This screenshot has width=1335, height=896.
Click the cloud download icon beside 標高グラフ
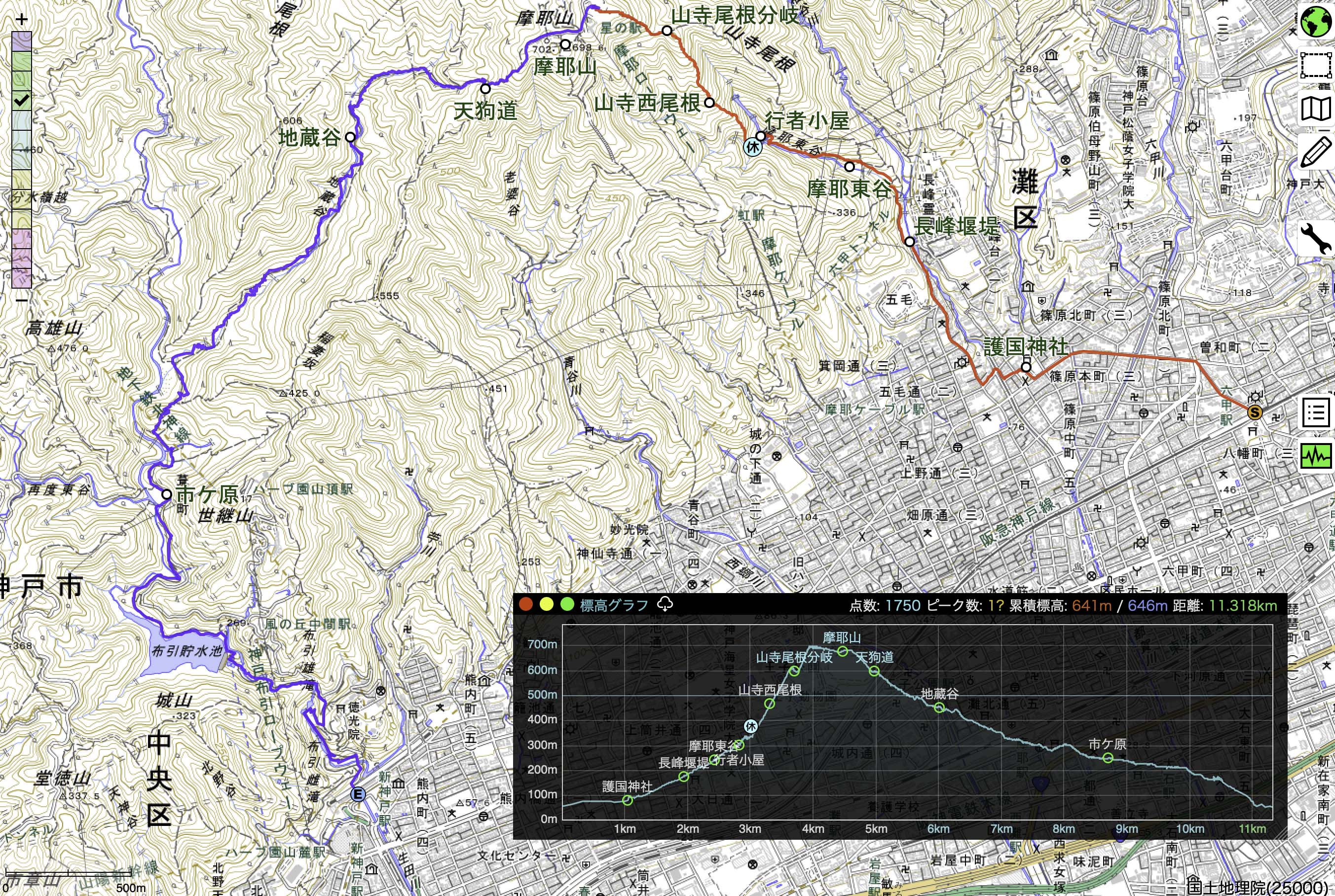pyautogui.click(x=665, y=604)
